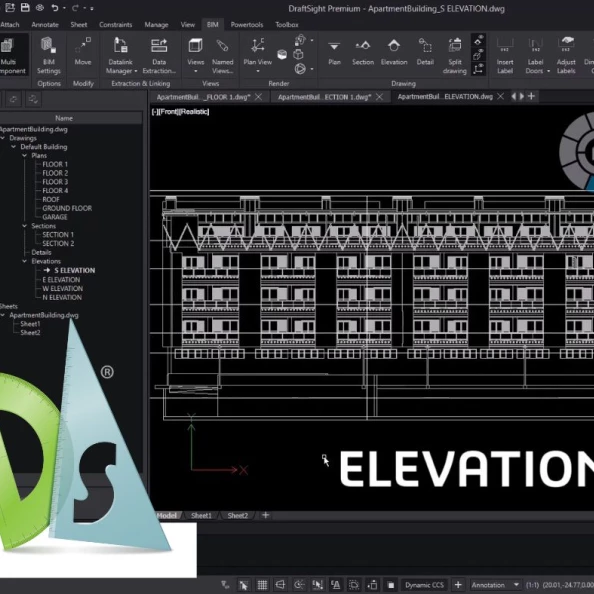
Task: Toggle entity snaps (ESnap) in status bar
Action: tap(317, 585)
